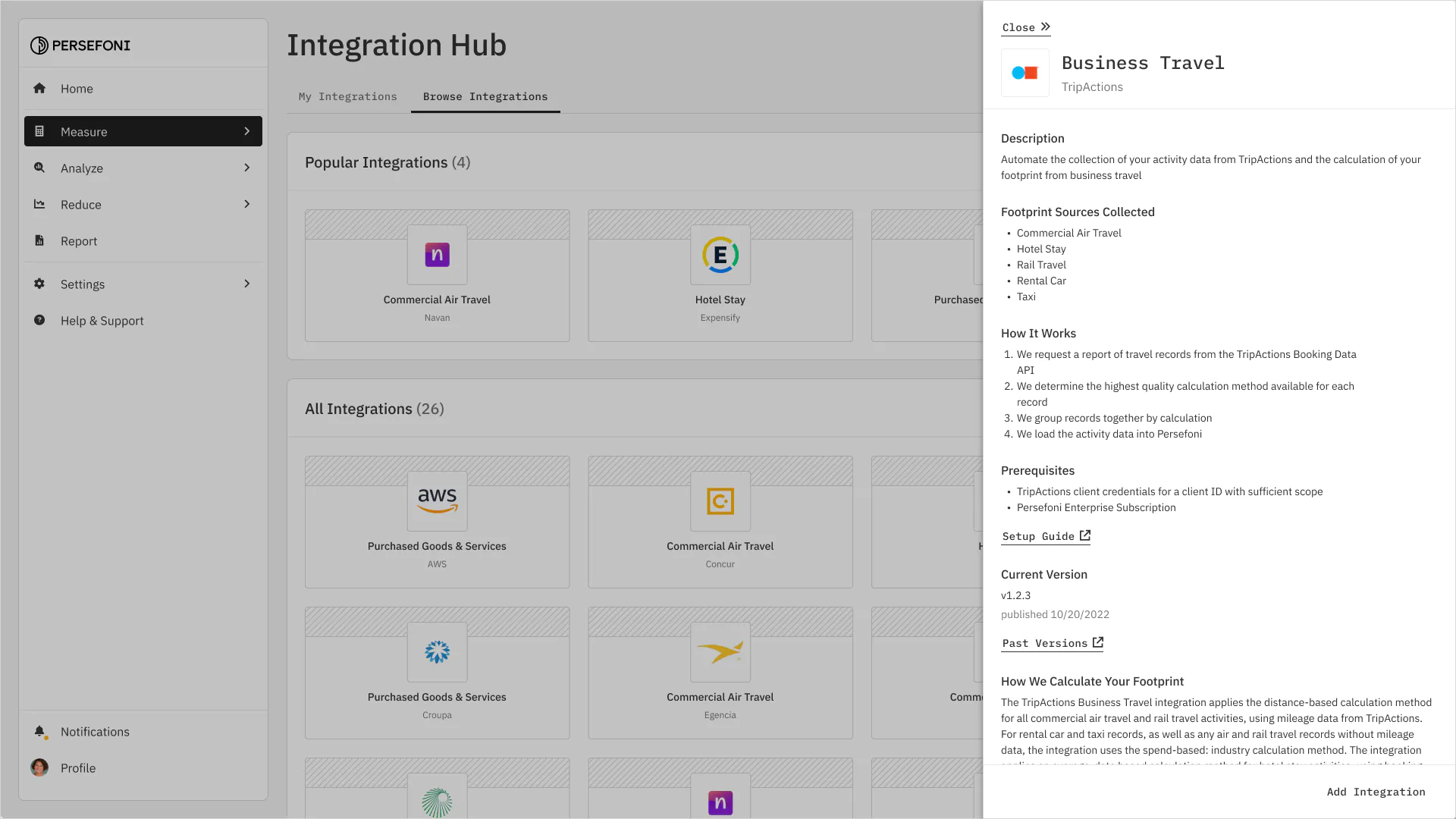The width and height of the screenshot is (1456, 819).
Task: Click the Persefoni logo
Action: tap(80, 45)
